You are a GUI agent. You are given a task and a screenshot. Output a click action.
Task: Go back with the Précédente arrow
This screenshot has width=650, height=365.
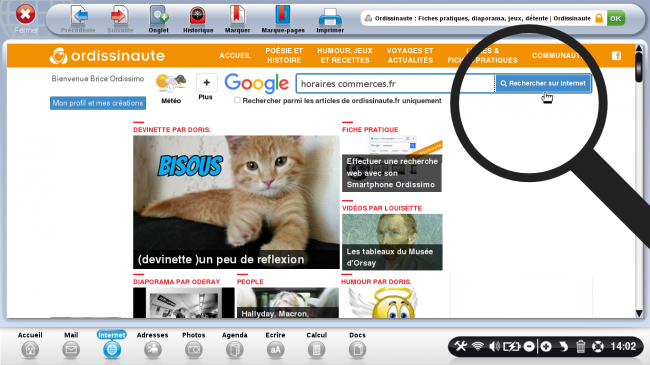[78, 19]
